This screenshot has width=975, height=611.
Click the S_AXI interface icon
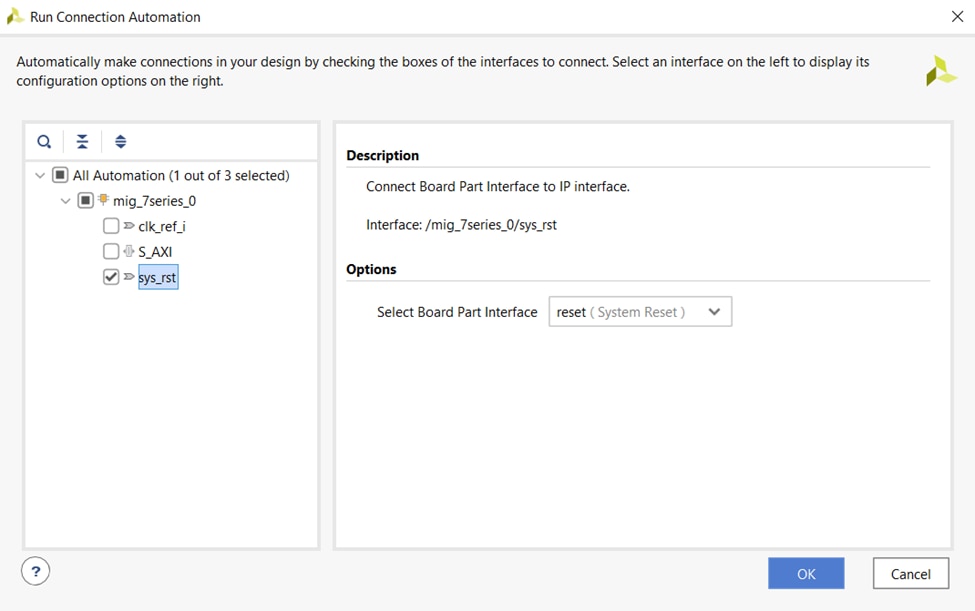click(129, 251)
